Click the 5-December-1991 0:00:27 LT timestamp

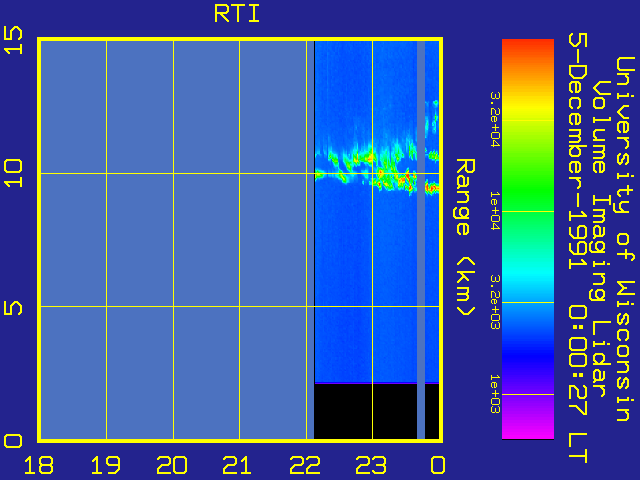point(578,248)
